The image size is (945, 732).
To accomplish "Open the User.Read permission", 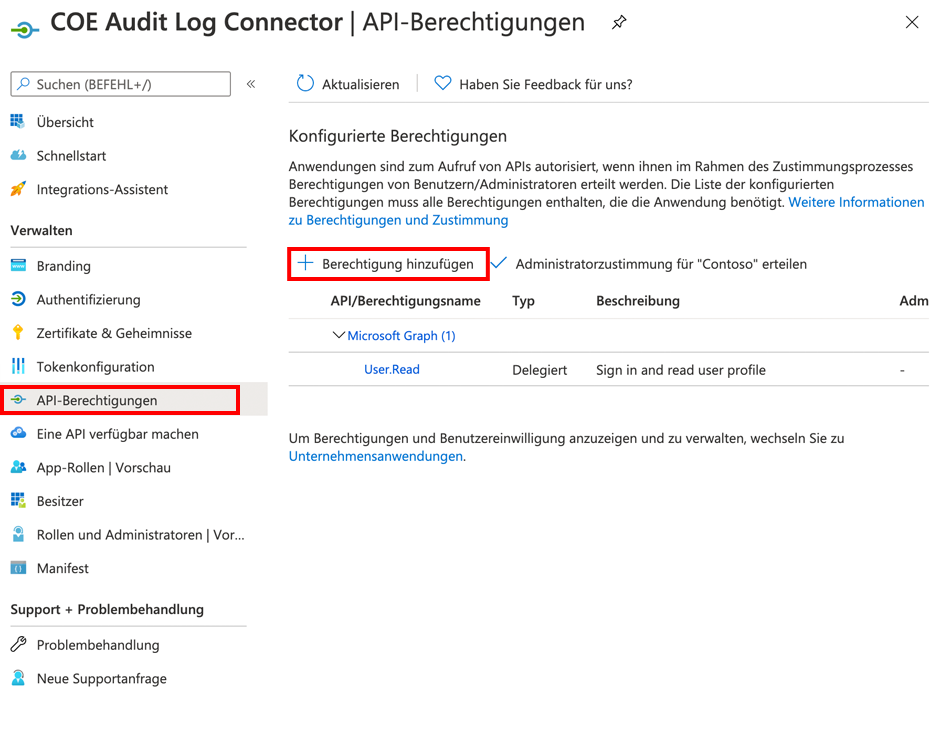I will tap(392, 370).
